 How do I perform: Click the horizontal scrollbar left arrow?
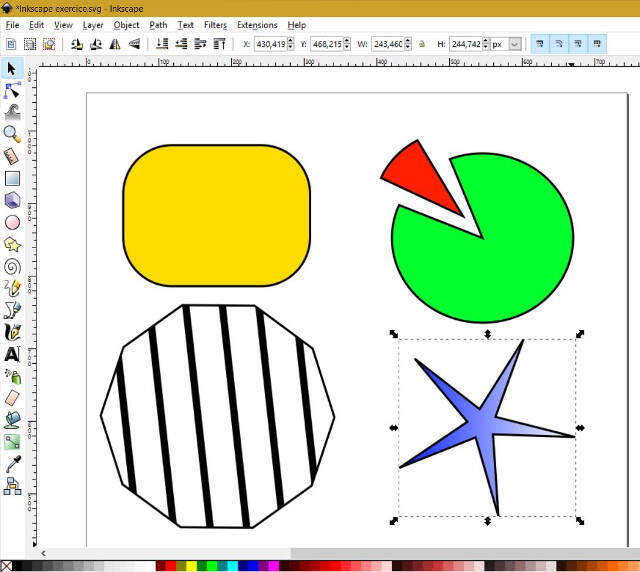point(43,553)
